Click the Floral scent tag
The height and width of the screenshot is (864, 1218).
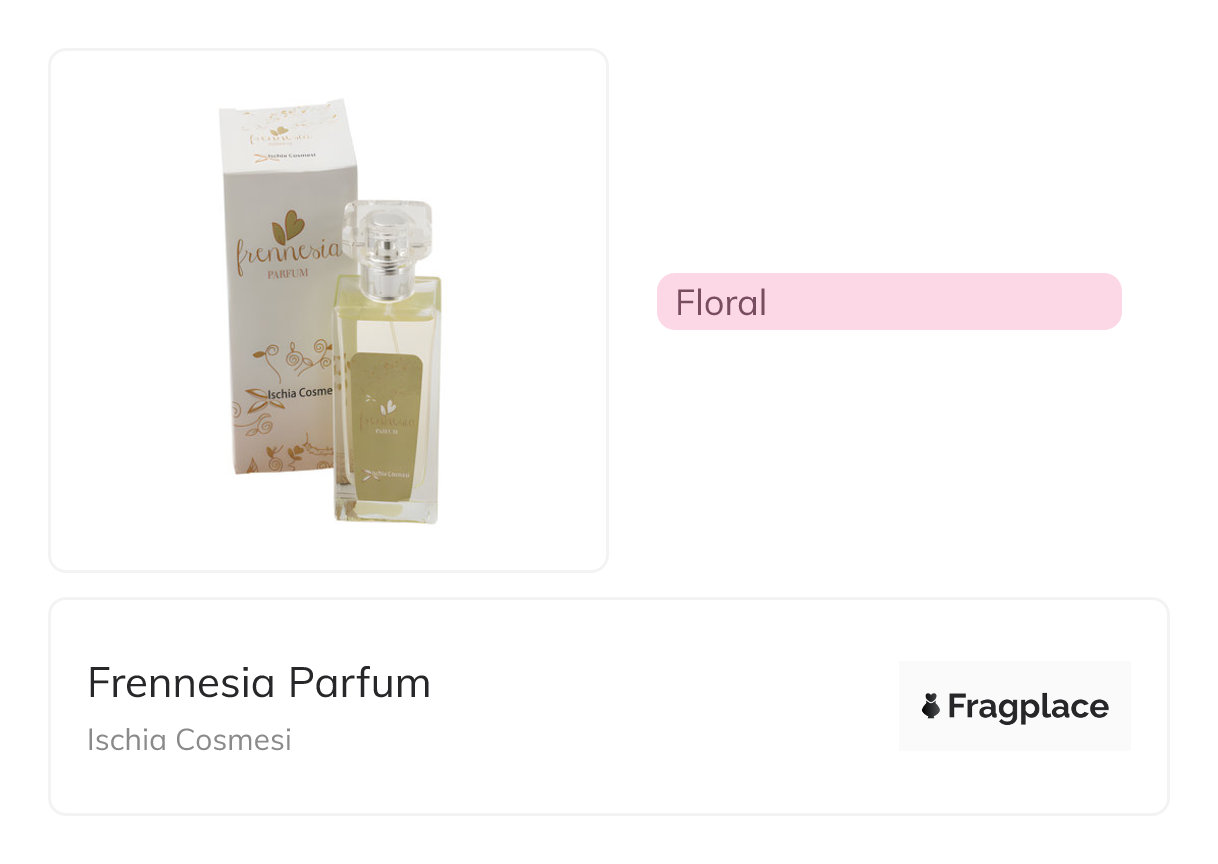(721, 302)
